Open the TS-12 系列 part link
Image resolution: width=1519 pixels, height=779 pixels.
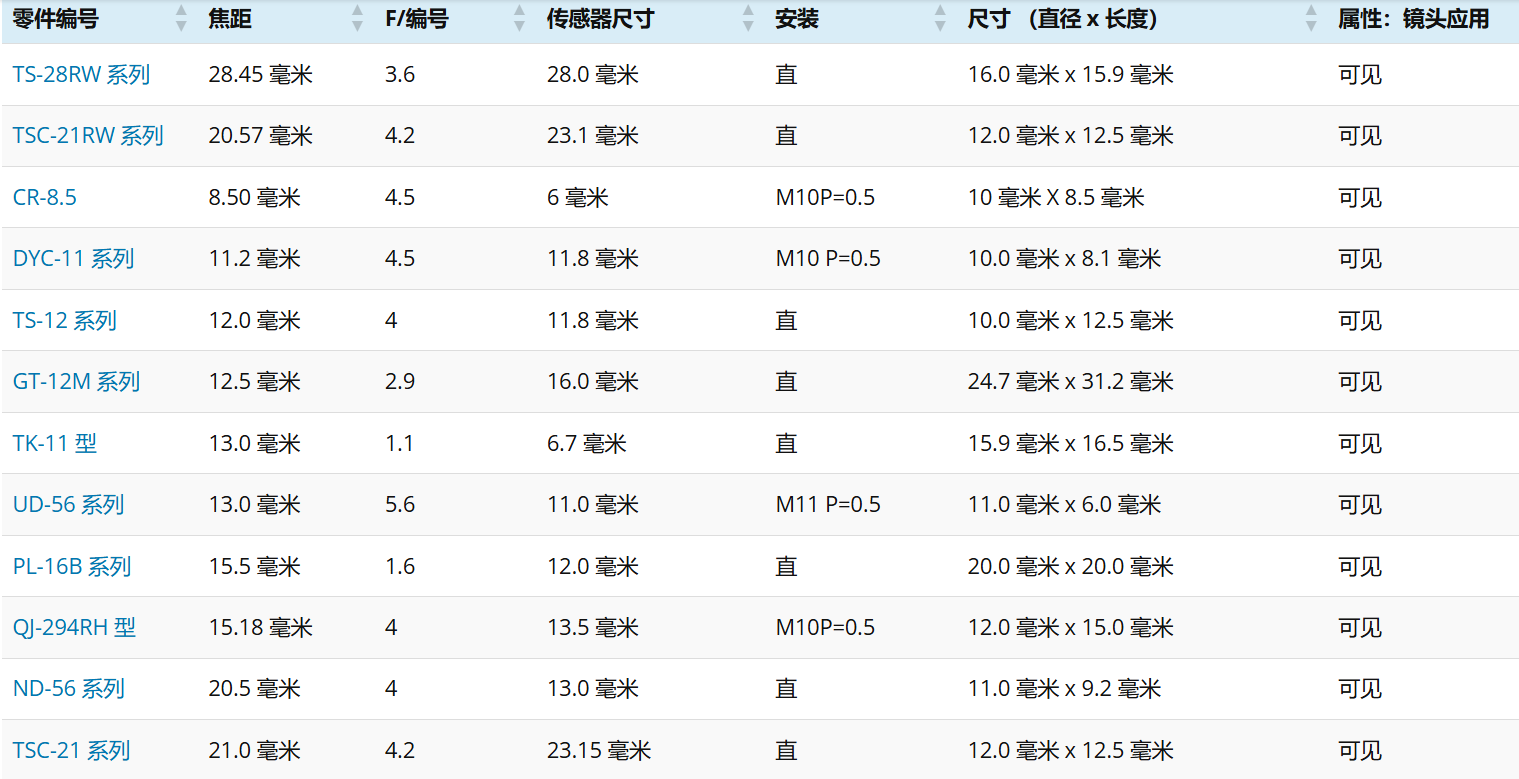[65, 320]
